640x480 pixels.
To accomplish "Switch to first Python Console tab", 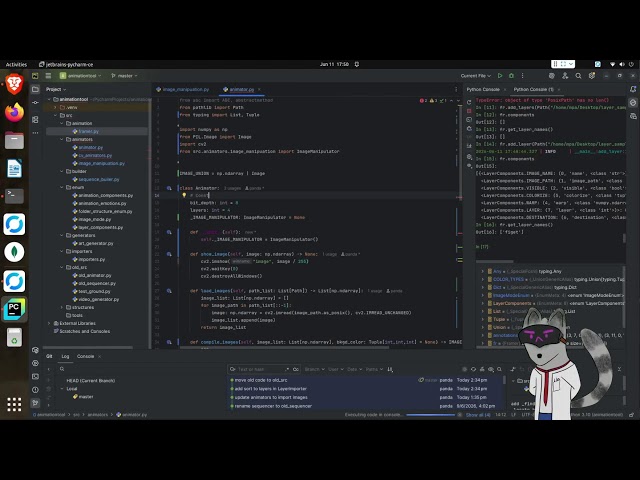I will [x=483, y=89].
